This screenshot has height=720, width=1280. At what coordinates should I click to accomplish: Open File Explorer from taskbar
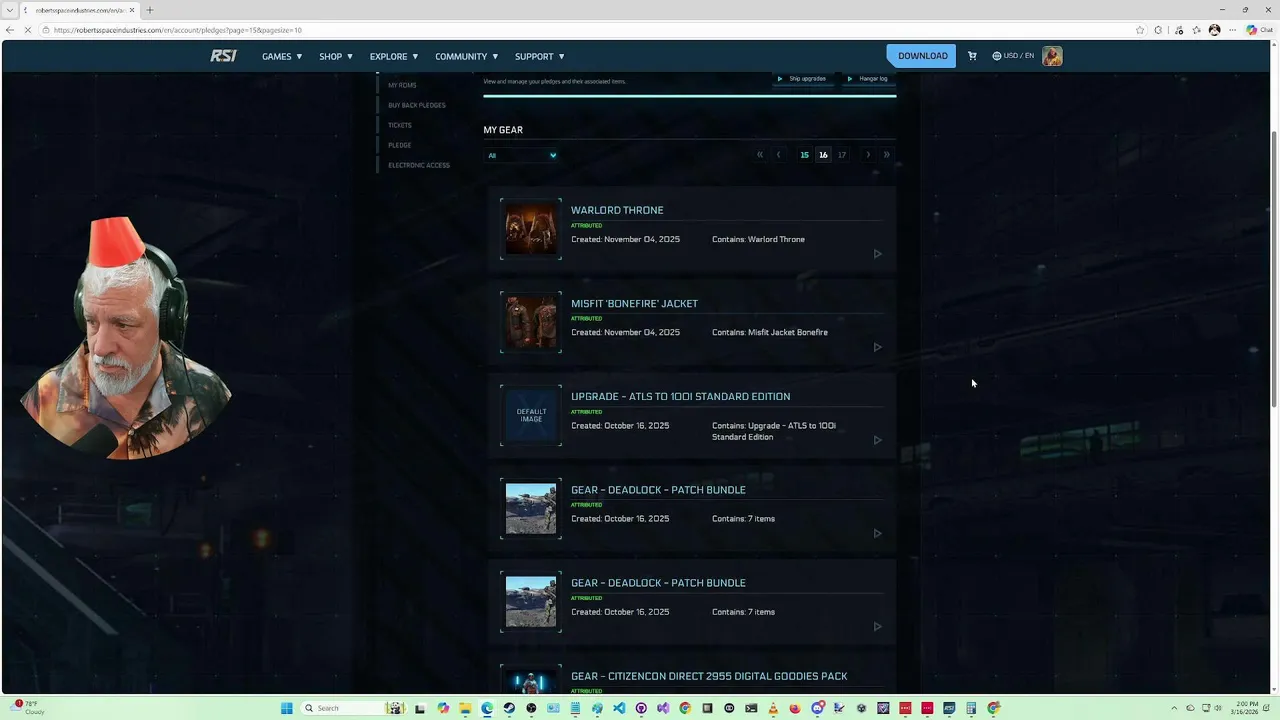tap(465, 708)
